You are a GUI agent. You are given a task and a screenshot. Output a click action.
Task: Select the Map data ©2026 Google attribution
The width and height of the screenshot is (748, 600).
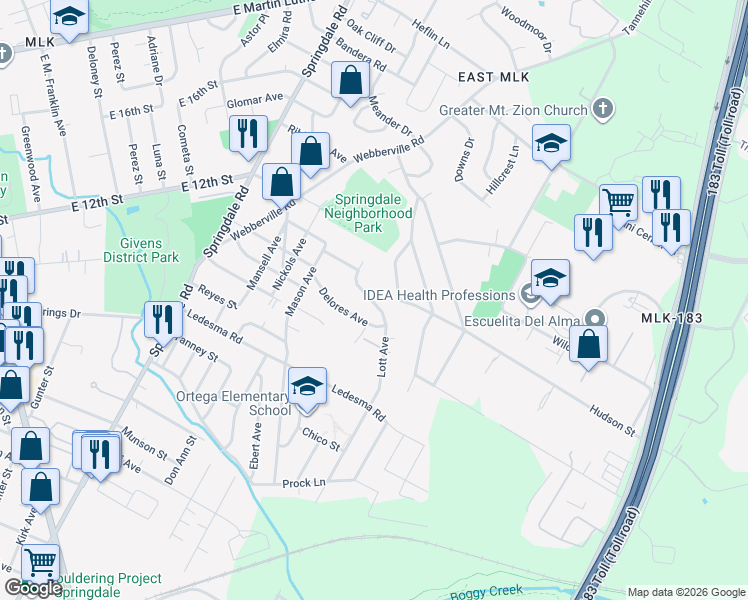(686, 592)
